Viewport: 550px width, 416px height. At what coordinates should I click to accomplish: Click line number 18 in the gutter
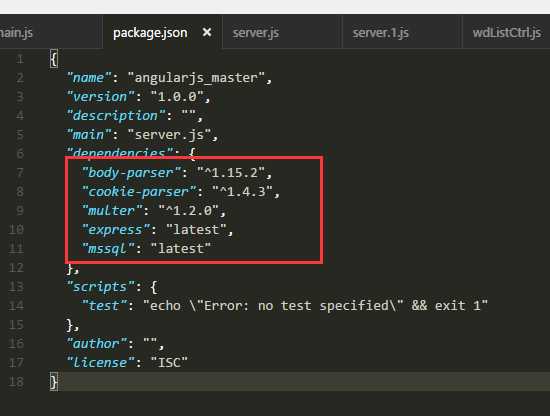point(16,382)
